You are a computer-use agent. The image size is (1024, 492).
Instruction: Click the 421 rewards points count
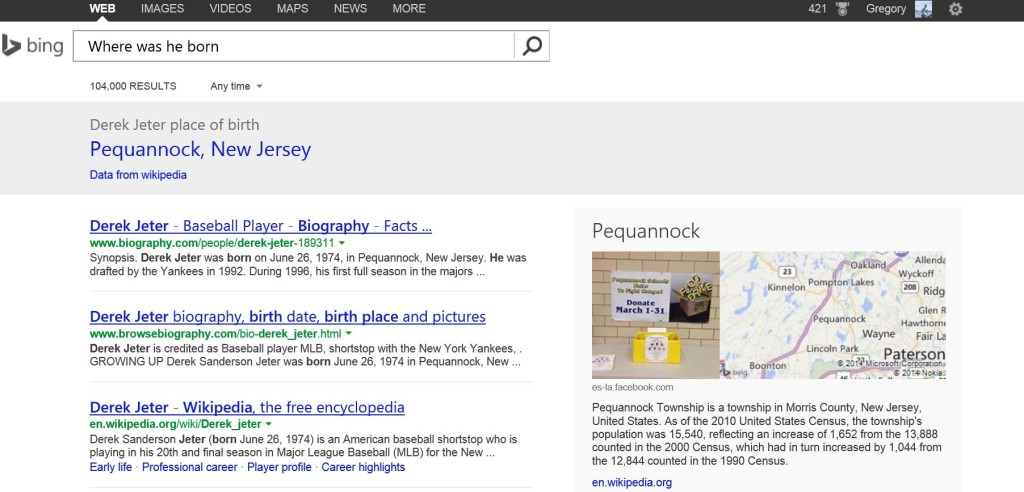point(817,9)
